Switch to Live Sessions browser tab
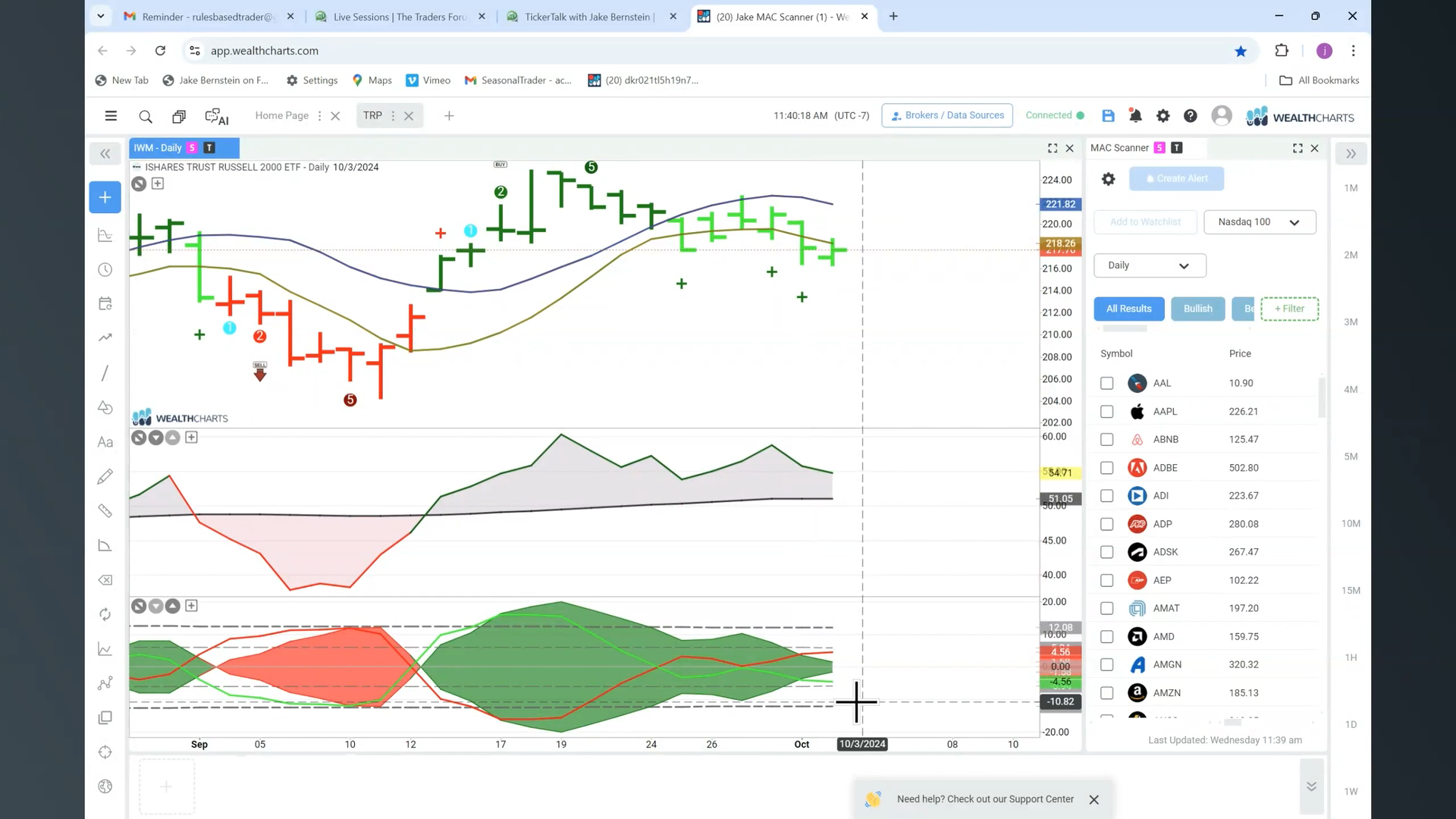The image size is (1456, 819). click(400, 17)
